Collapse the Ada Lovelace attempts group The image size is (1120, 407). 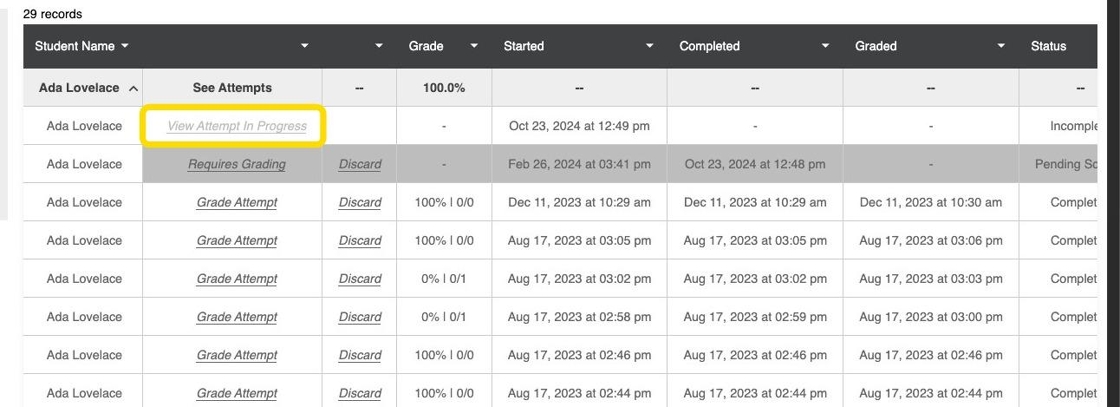click(x=133, y=88)
